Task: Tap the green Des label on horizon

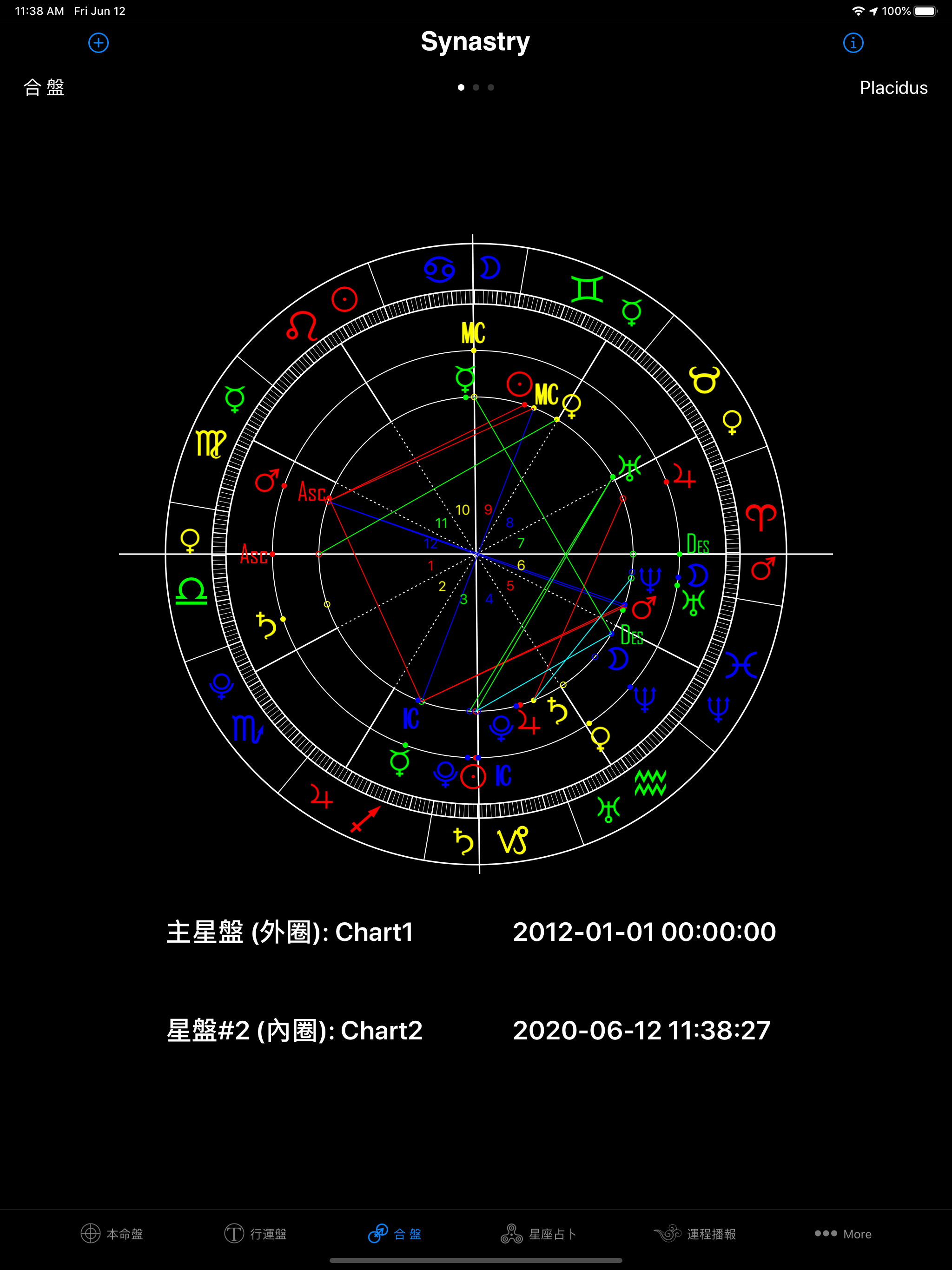Action: pos(698,544)
